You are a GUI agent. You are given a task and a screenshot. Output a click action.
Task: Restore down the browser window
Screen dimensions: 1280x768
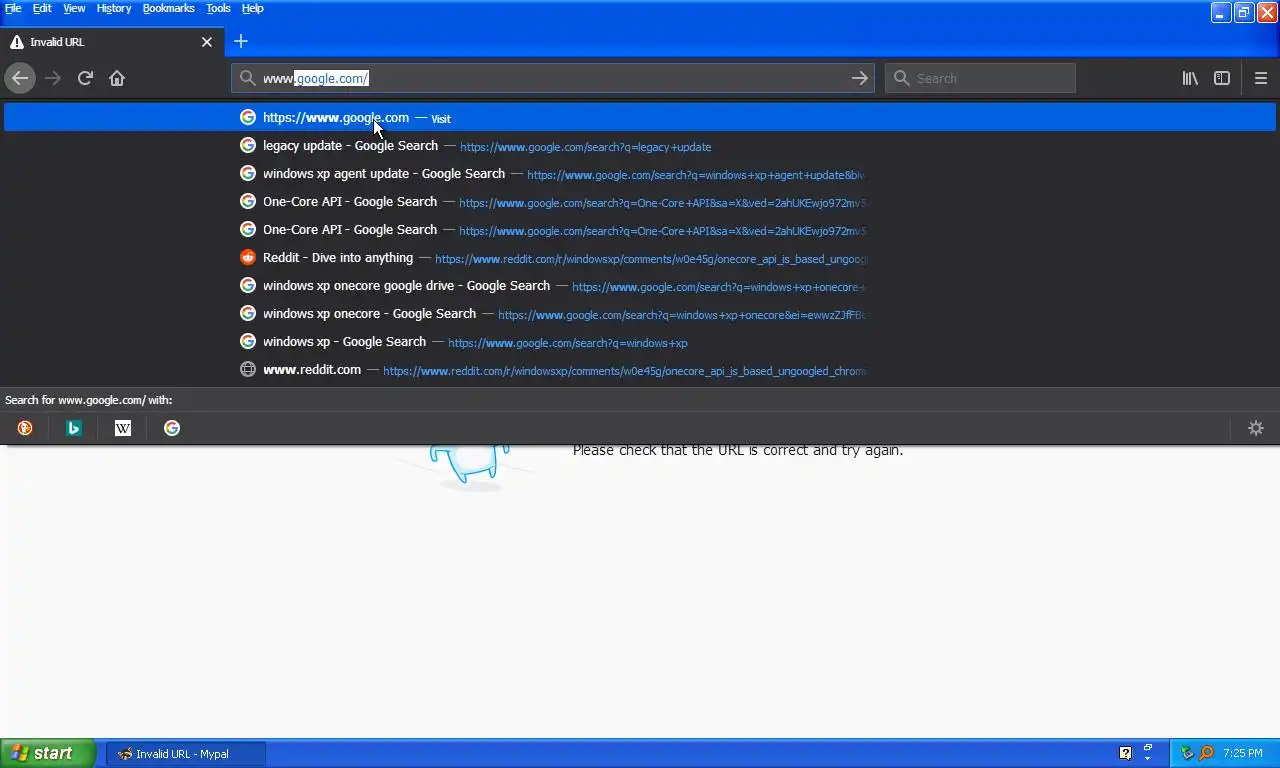coord(1244,12)
